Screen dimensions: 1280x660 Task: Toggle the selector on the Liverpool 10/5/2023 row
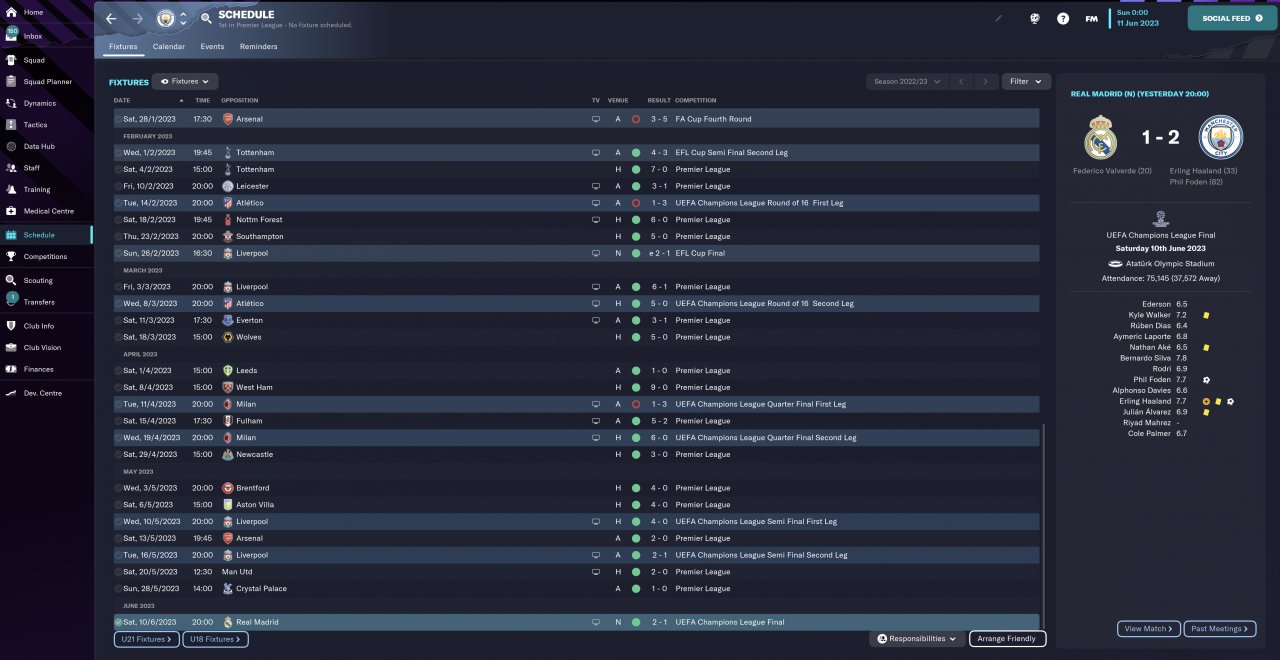[x=118, y=521]
